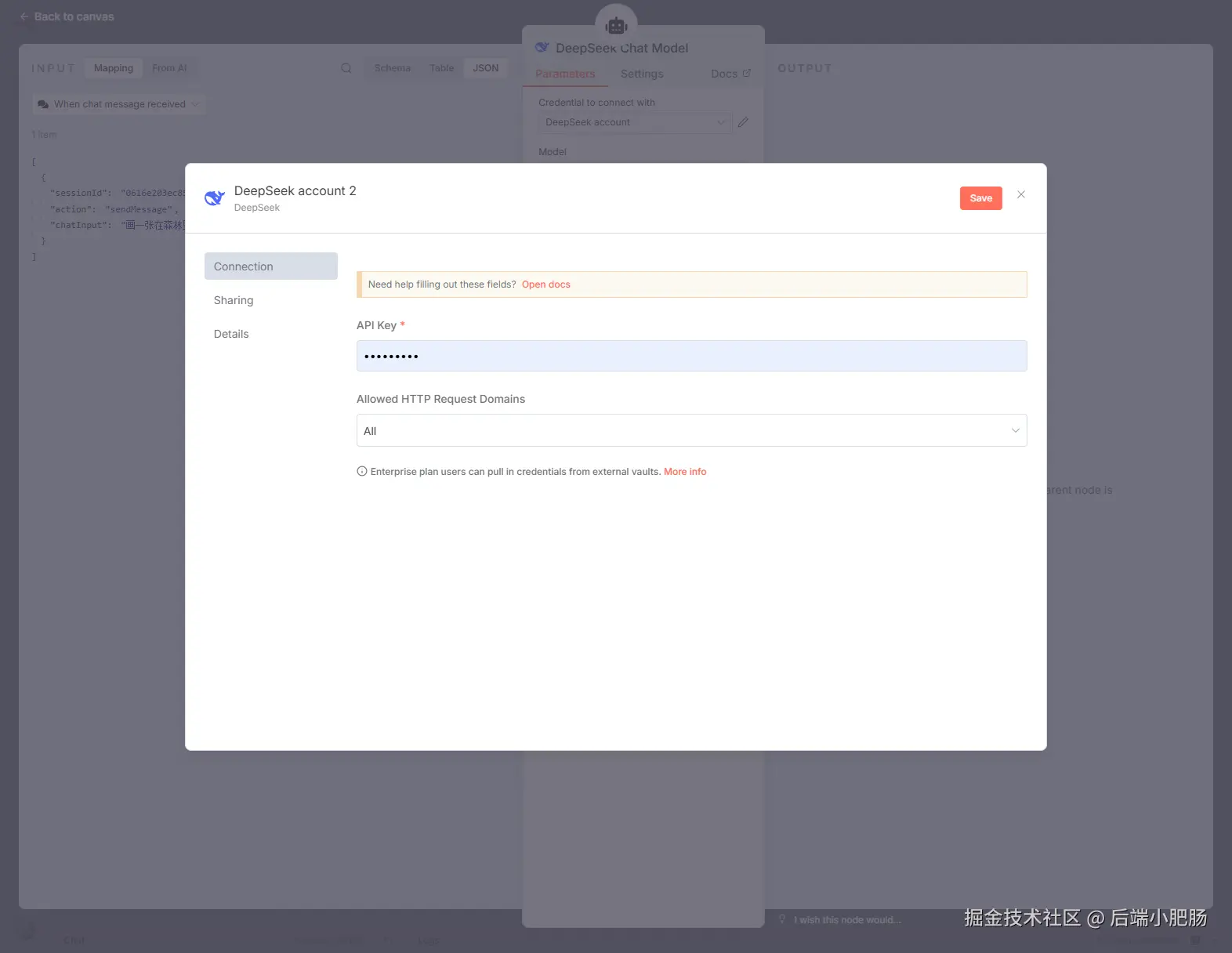Select the JSON view tab

coord(486,68)
